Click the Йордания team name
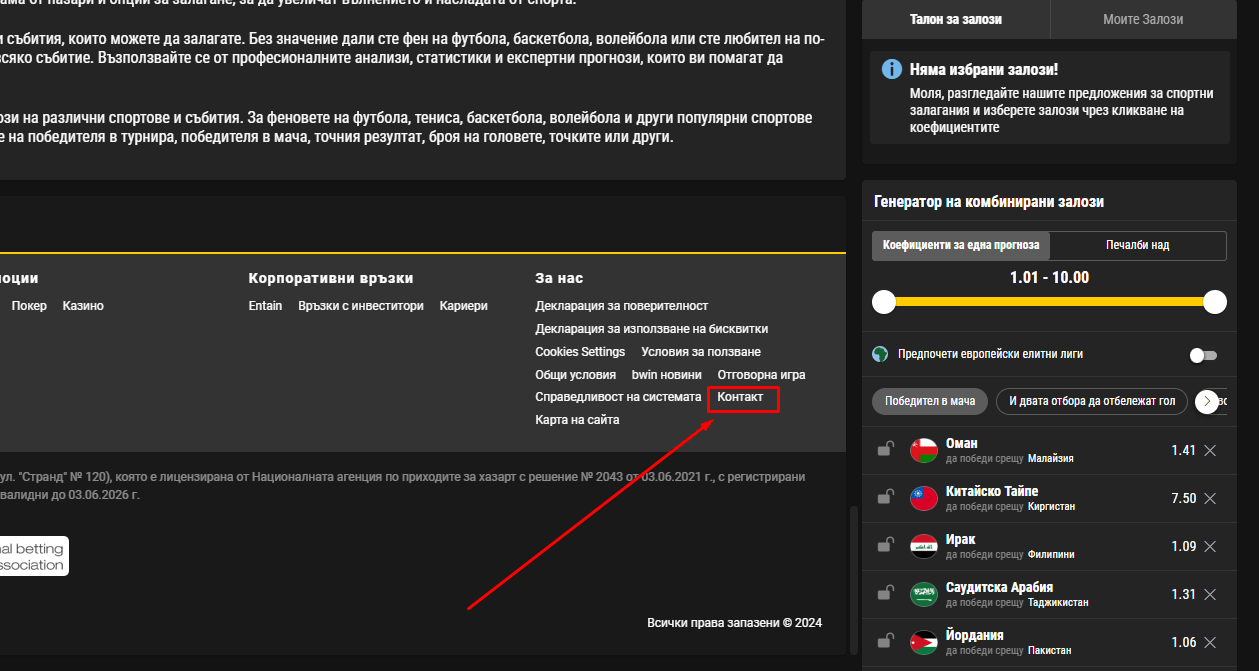 975,635
